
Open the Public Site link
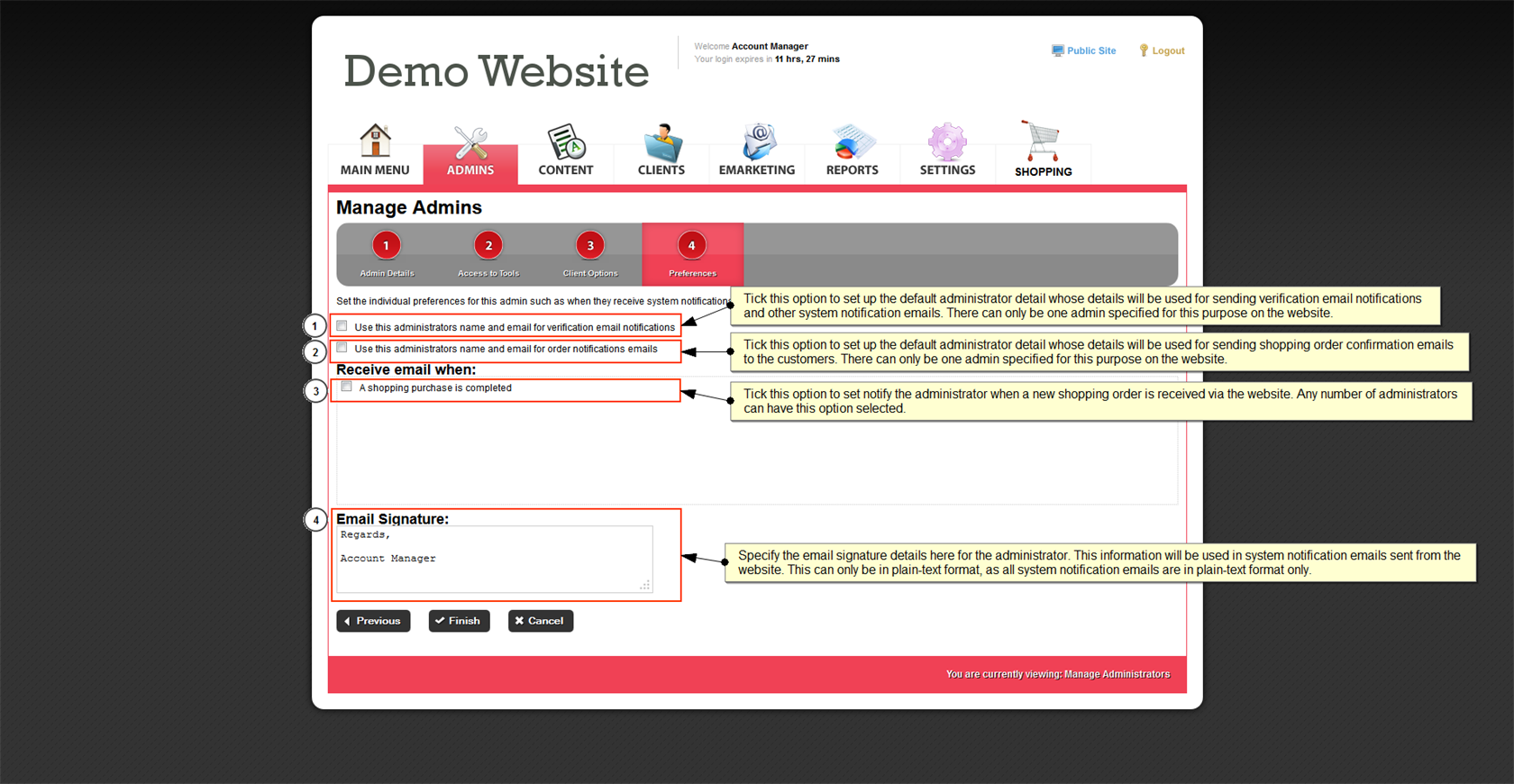pos(1084,50)
